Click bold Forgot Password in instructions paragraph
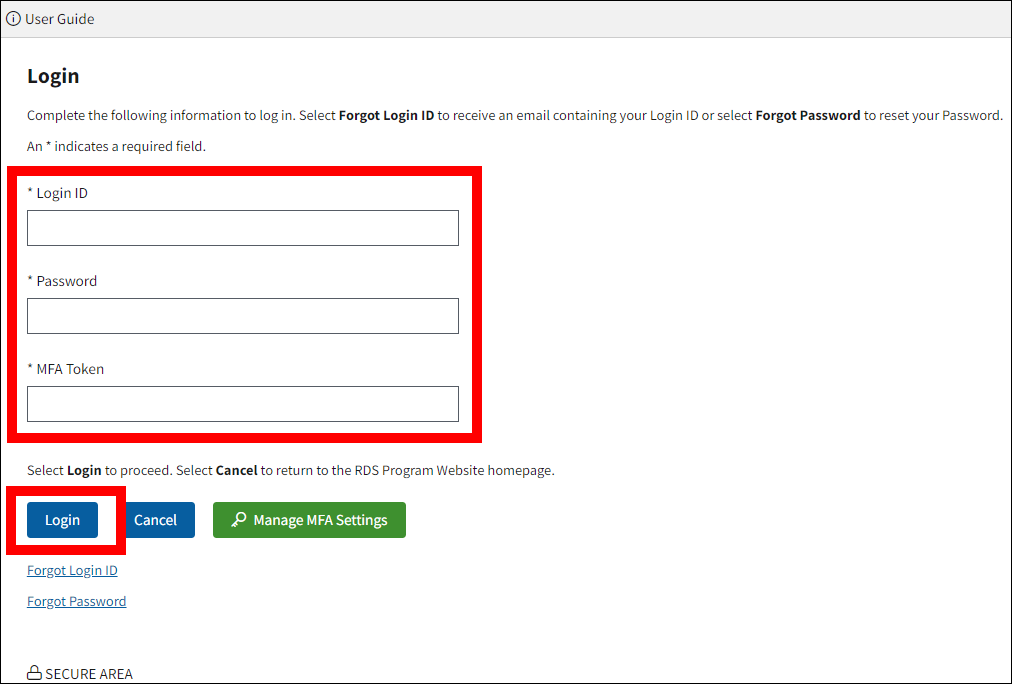This screenshot has height=684, width=1012. [x=807, y=115]
